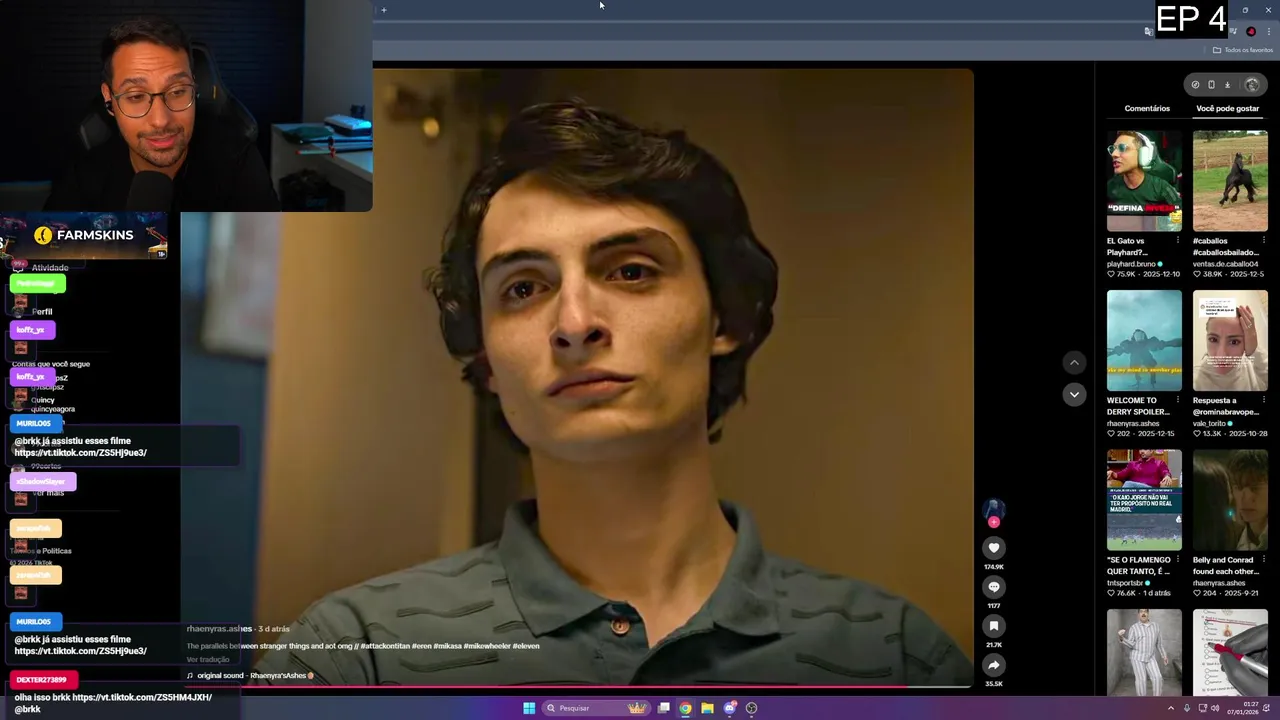Viewport: 1280px width, 720px height.
Task: Go to next video with down chevron
Action: [x=1074, y=395]
